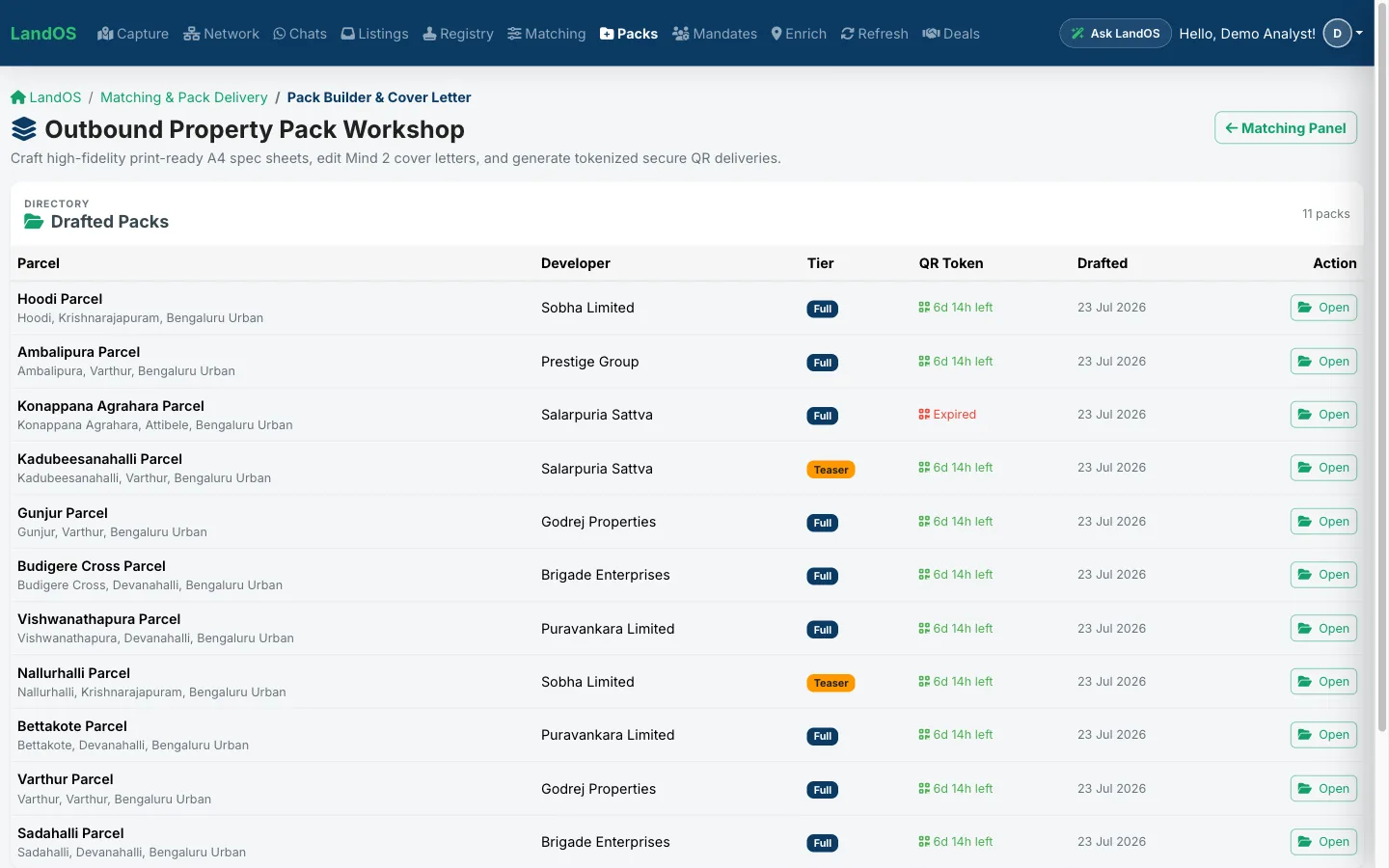This screenshot has height=868, width=1389.
Task: Select the Budigere Cross Parcel name
Action: (92, 566)
